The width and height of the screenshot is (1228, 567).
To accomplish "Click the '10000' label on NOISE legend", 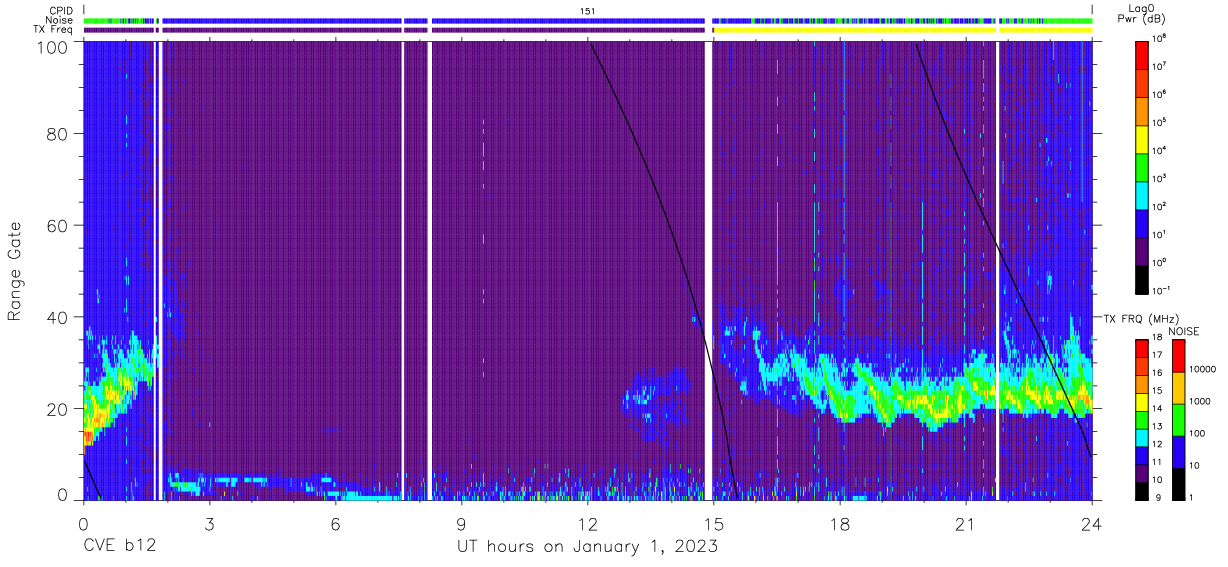I will pyautogui.click(x=1201, y=370).
